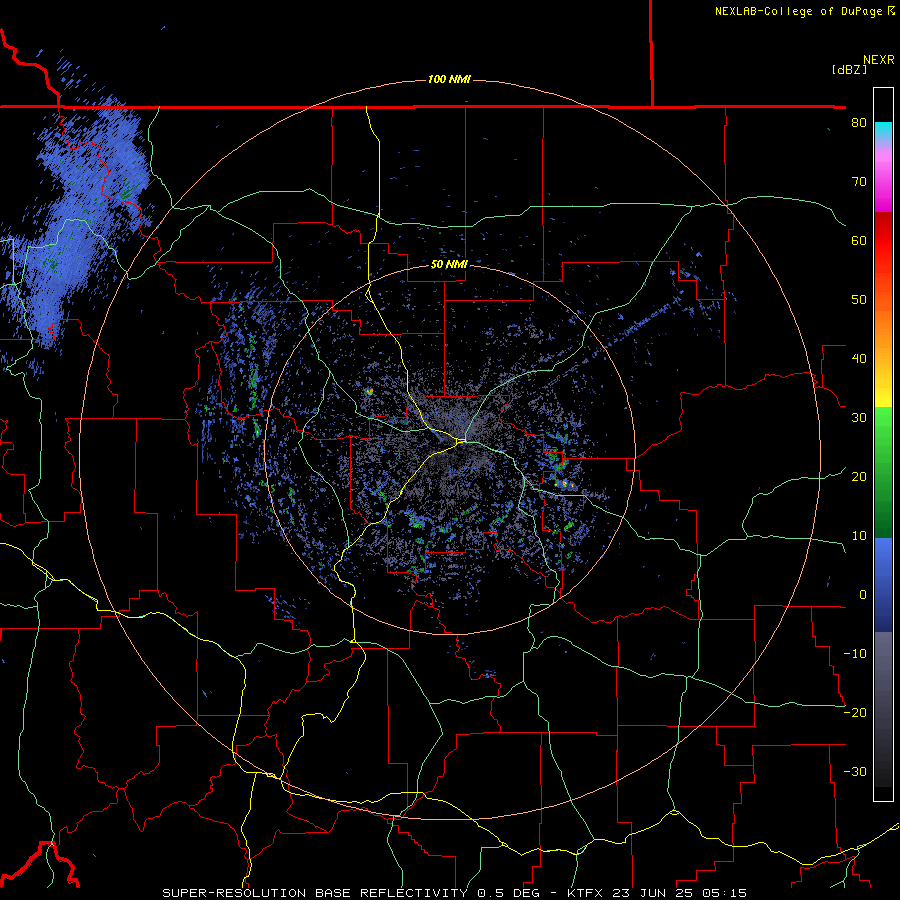The width and height of the screenshot is (900, 900).
Task: Click the 40 value on the dBZ scale
Action: (859, 359)
